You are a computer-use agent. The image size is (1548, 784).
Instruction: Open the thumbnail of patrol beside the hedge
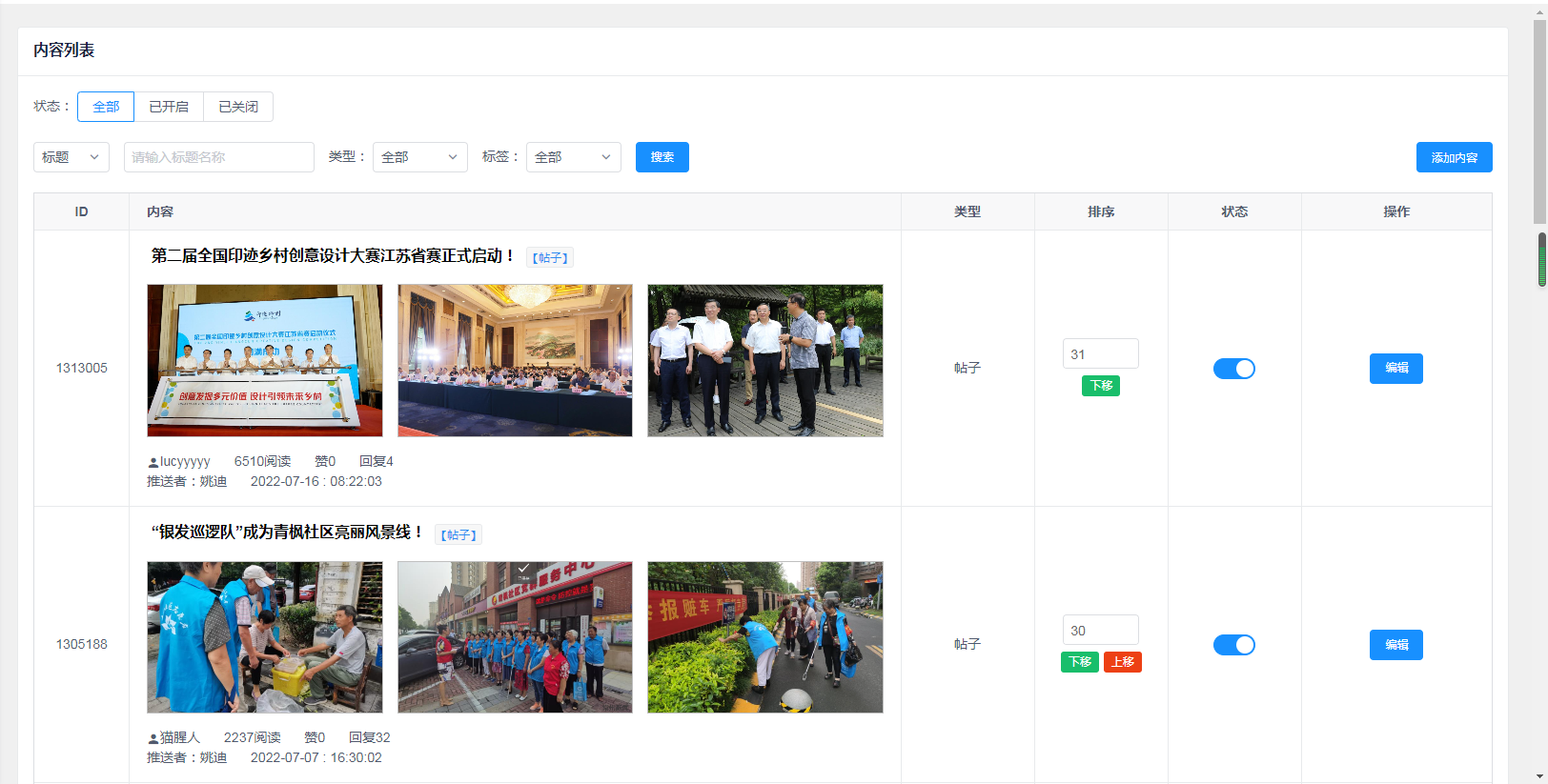tap(765, 637)
